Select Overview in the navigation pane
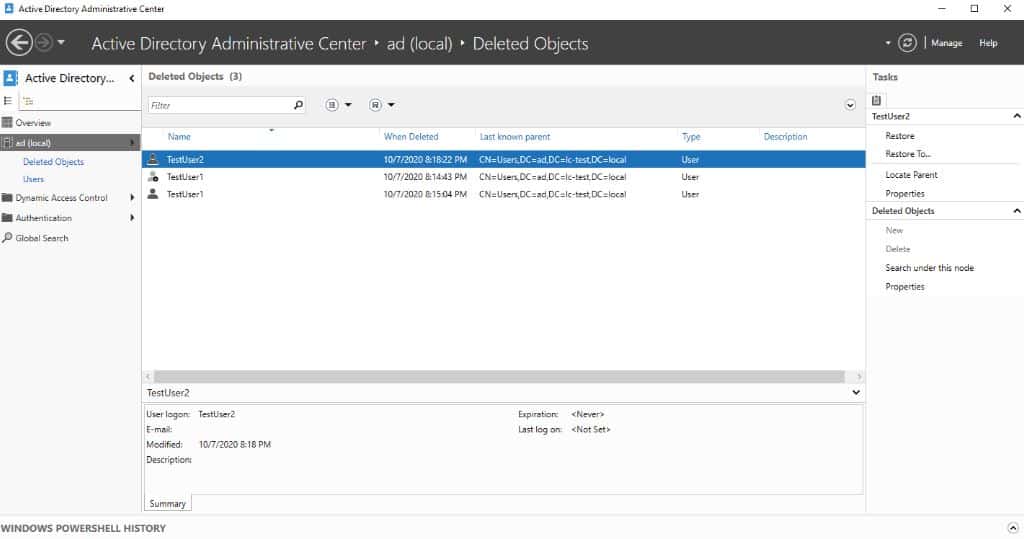The height and width of the screenshot is (539, 1024). 33,123
